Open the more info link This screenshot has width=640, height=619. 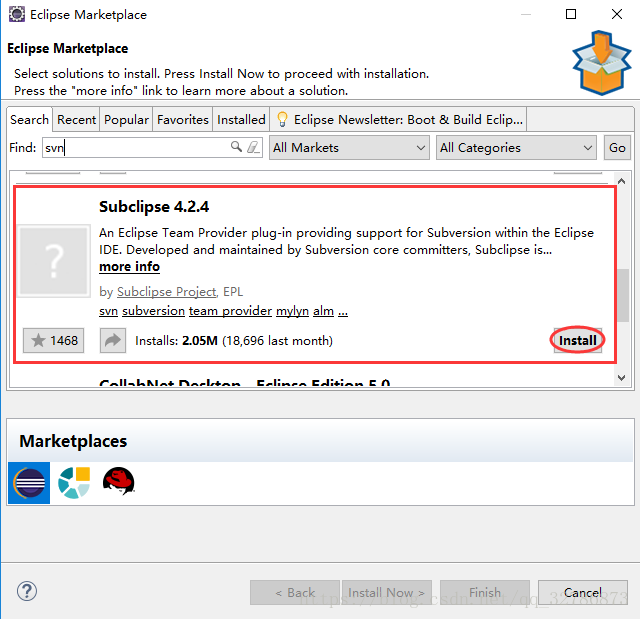click(x=129, y=266)
